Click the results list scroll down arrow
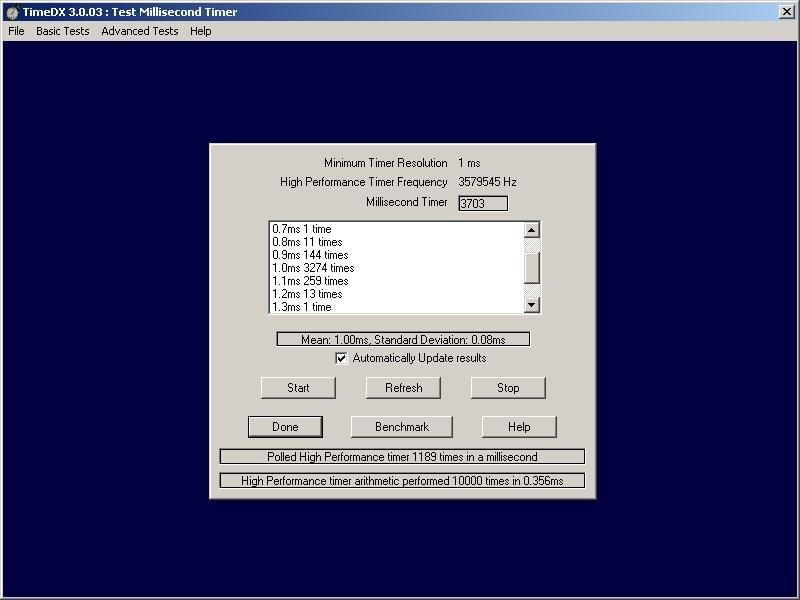 532,305
